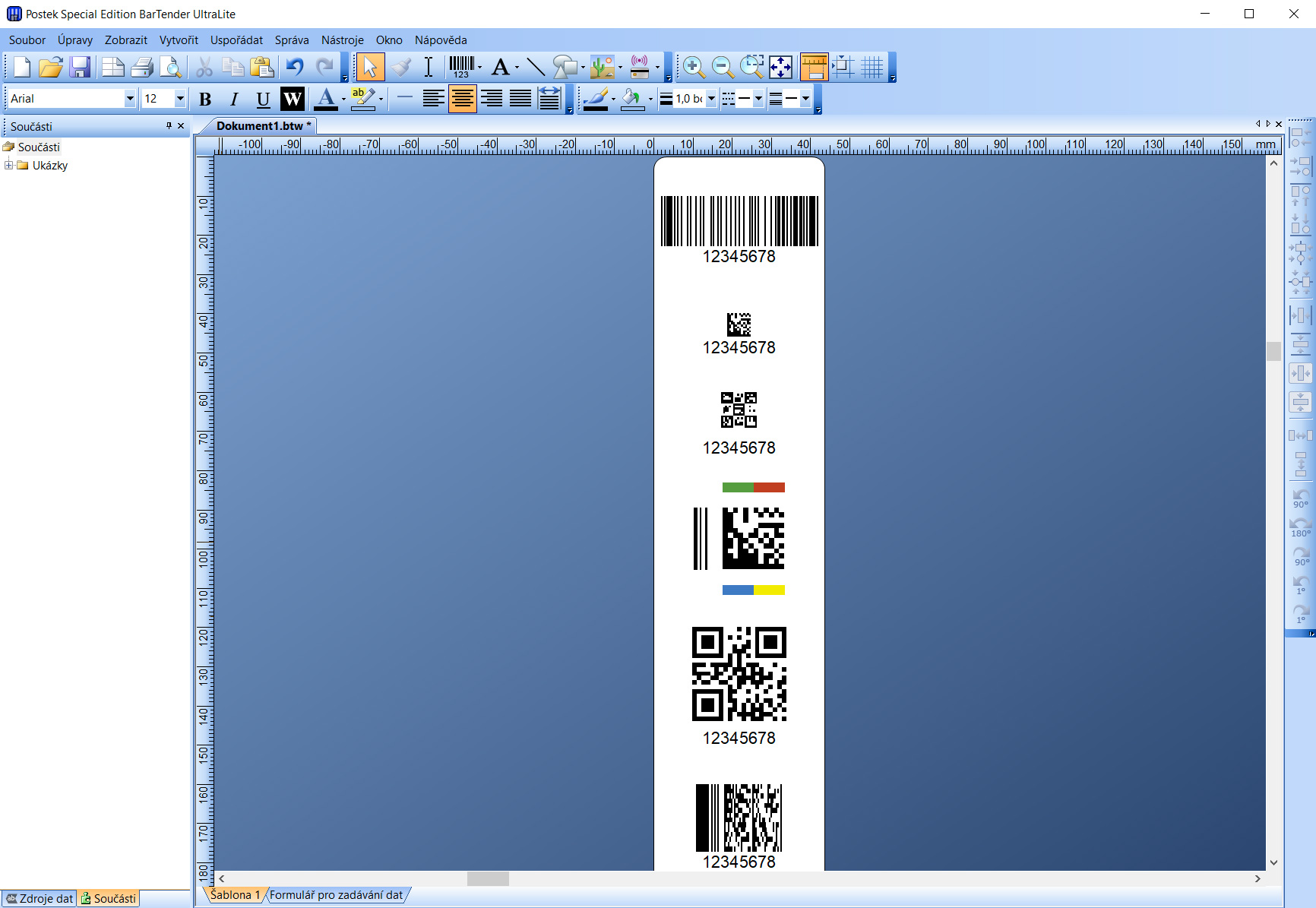Switch to Zdroje dat panel tab
The height and width of the screenshot is (908, 1316).
click(x=40, y=898)
